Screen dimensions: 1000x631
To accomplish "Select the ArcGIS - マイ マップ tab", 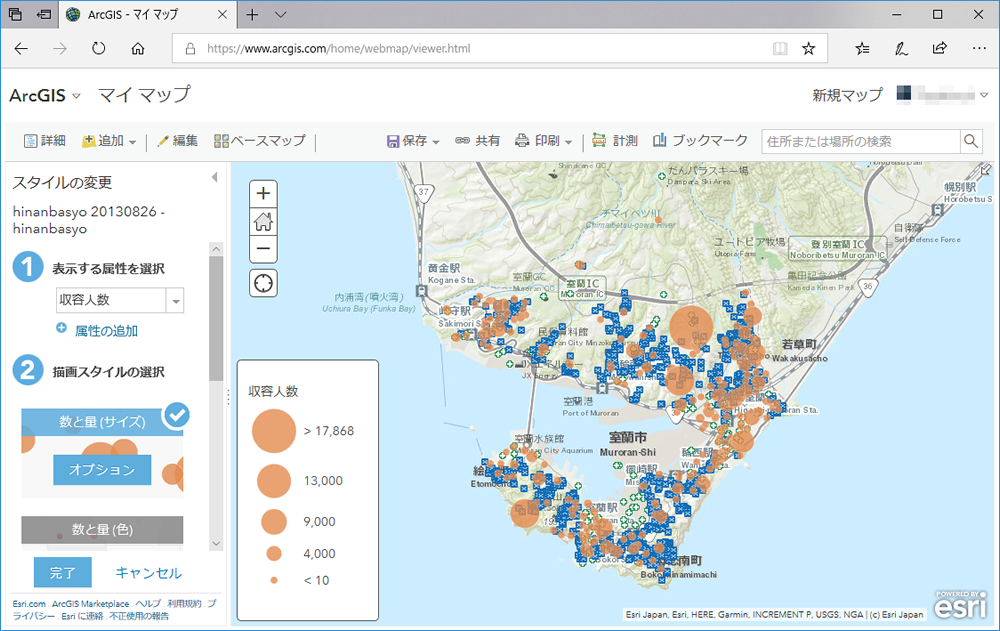I will (147, 15).
